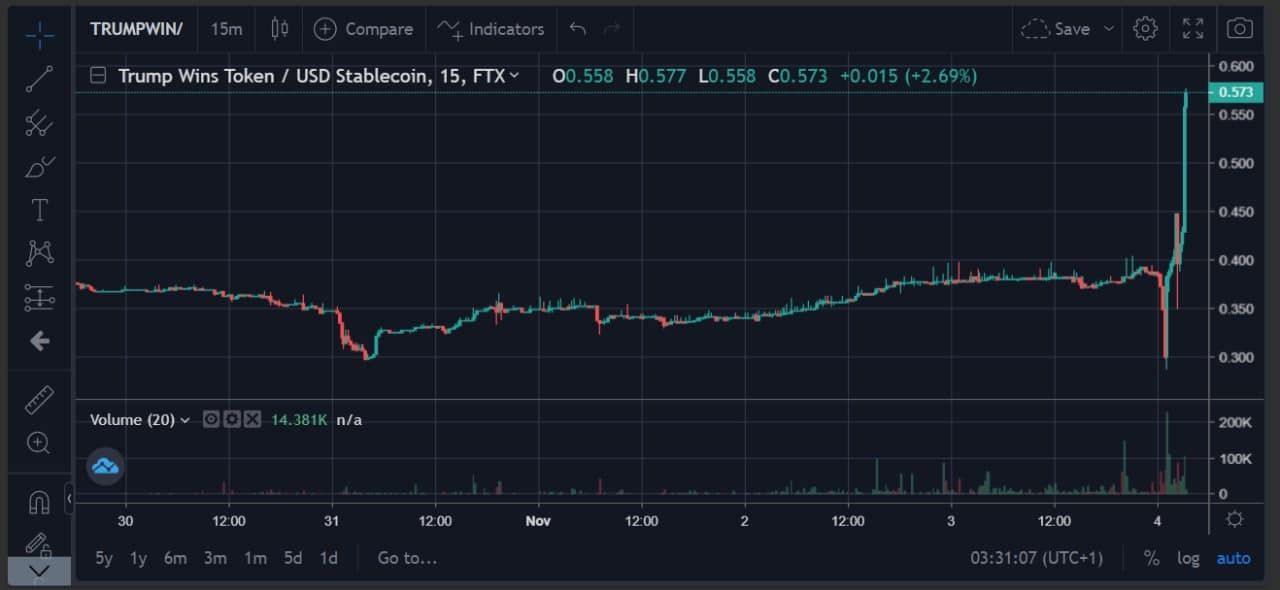Expand the Save dropdown arrow

pos(1109,29)
